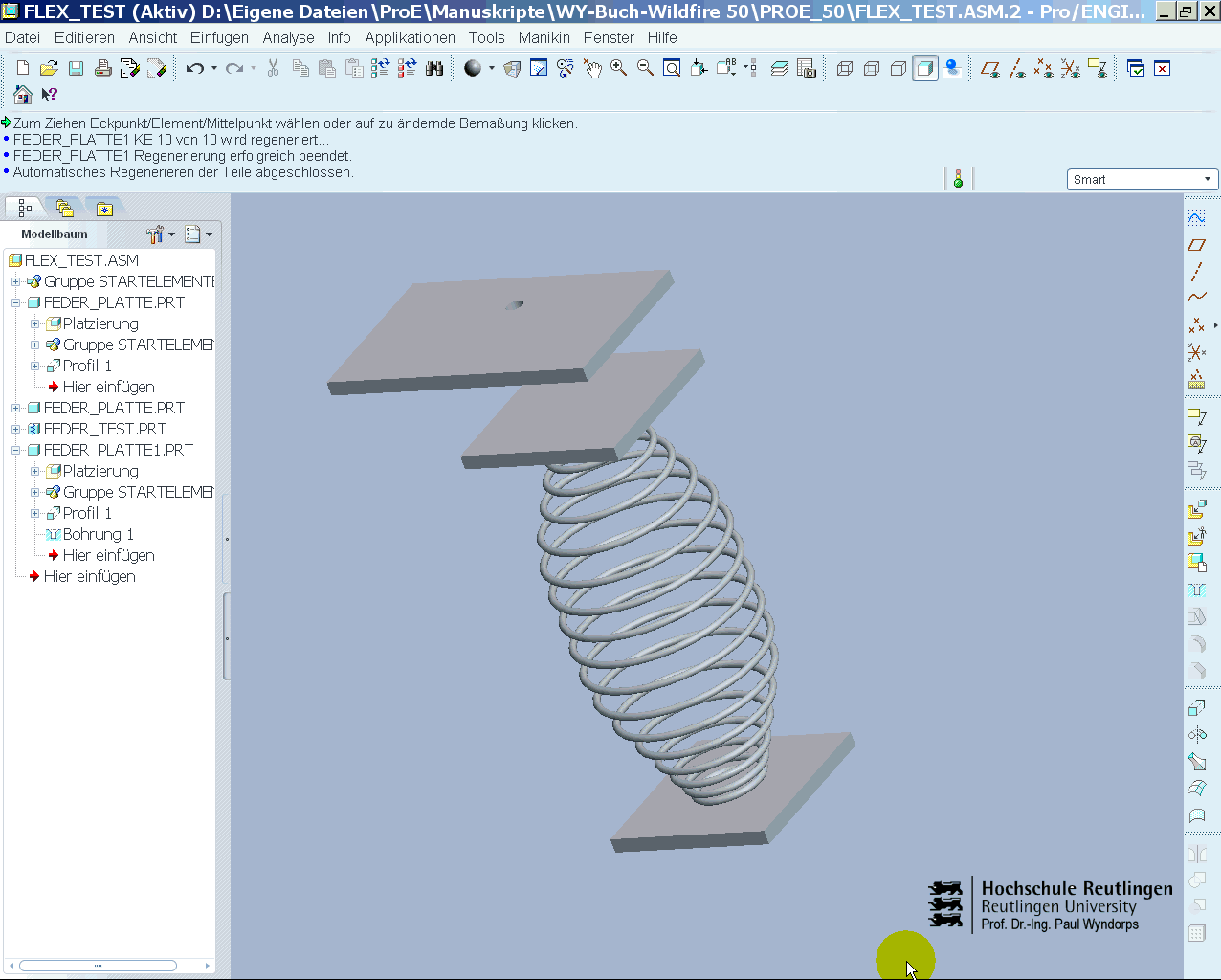This screenshot has height=980, width=1221.
Task: Open the Analyse menu
Action: point(288,37)
